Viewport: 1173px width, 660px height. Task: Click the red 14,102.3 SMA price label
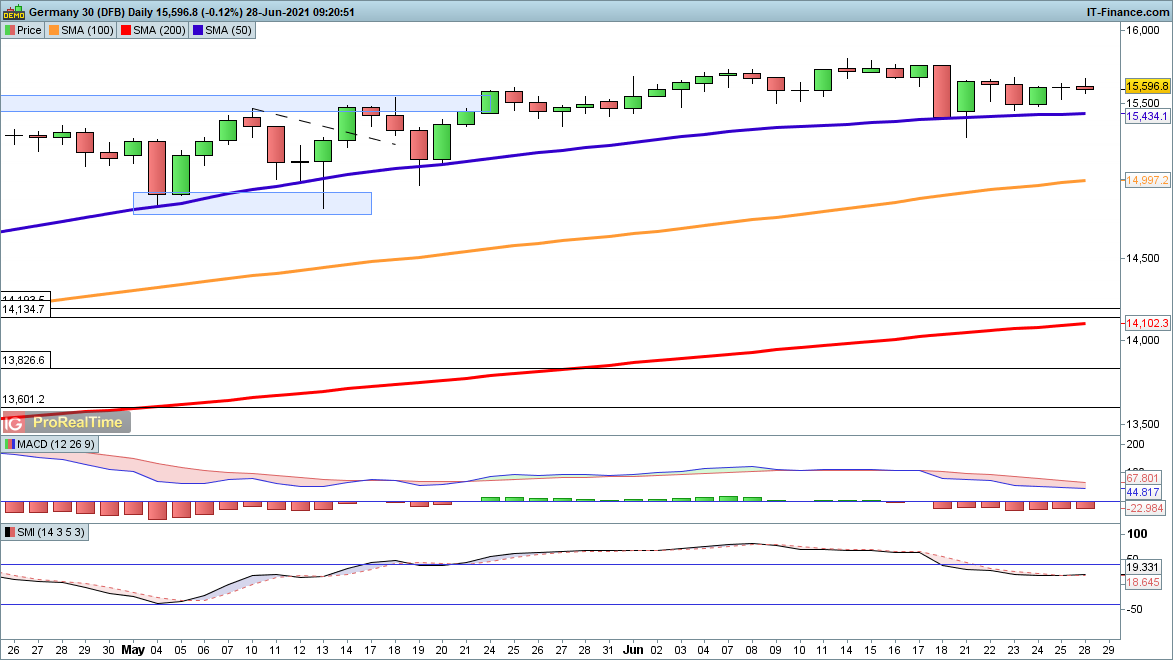coord(1147,324)
